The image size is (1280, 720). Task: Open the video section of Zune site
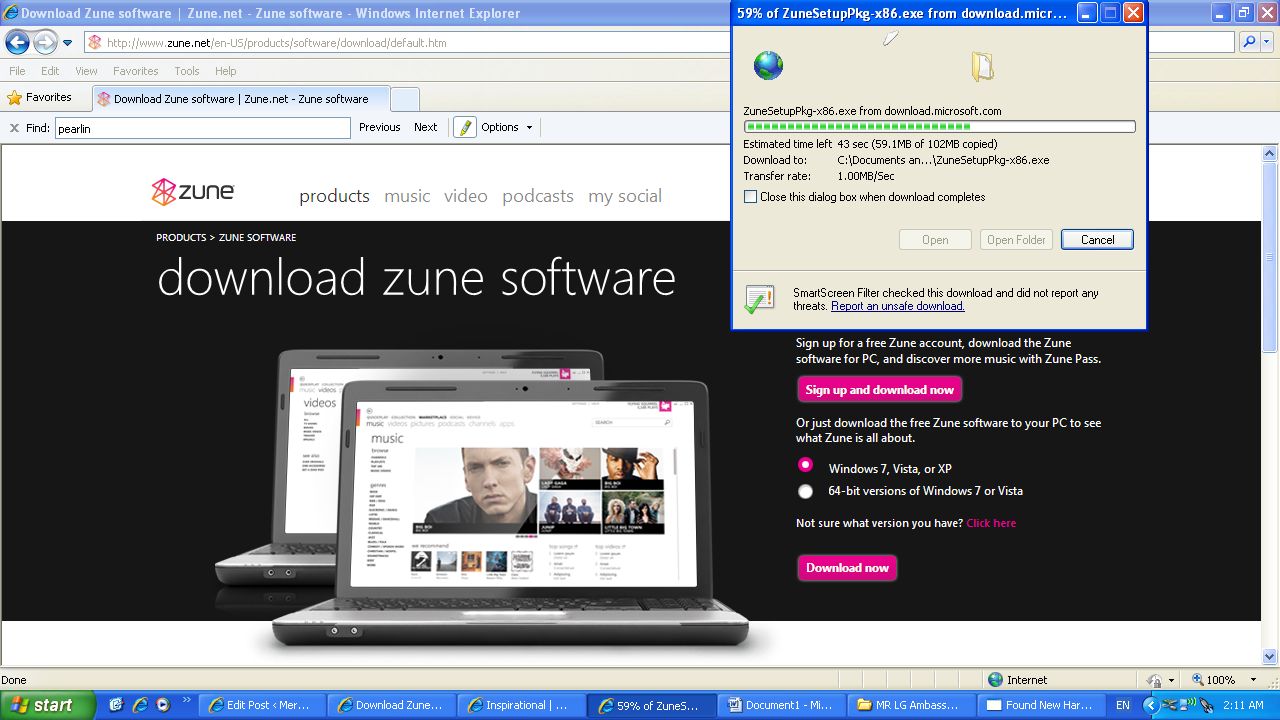[466, 196]
